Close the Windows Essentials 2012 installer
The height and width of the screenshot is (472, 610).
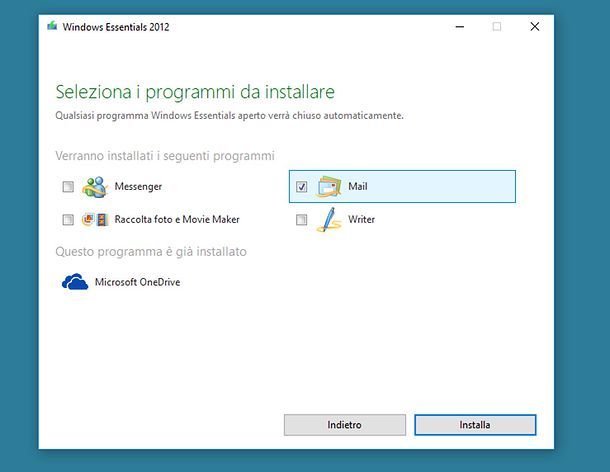535,26
